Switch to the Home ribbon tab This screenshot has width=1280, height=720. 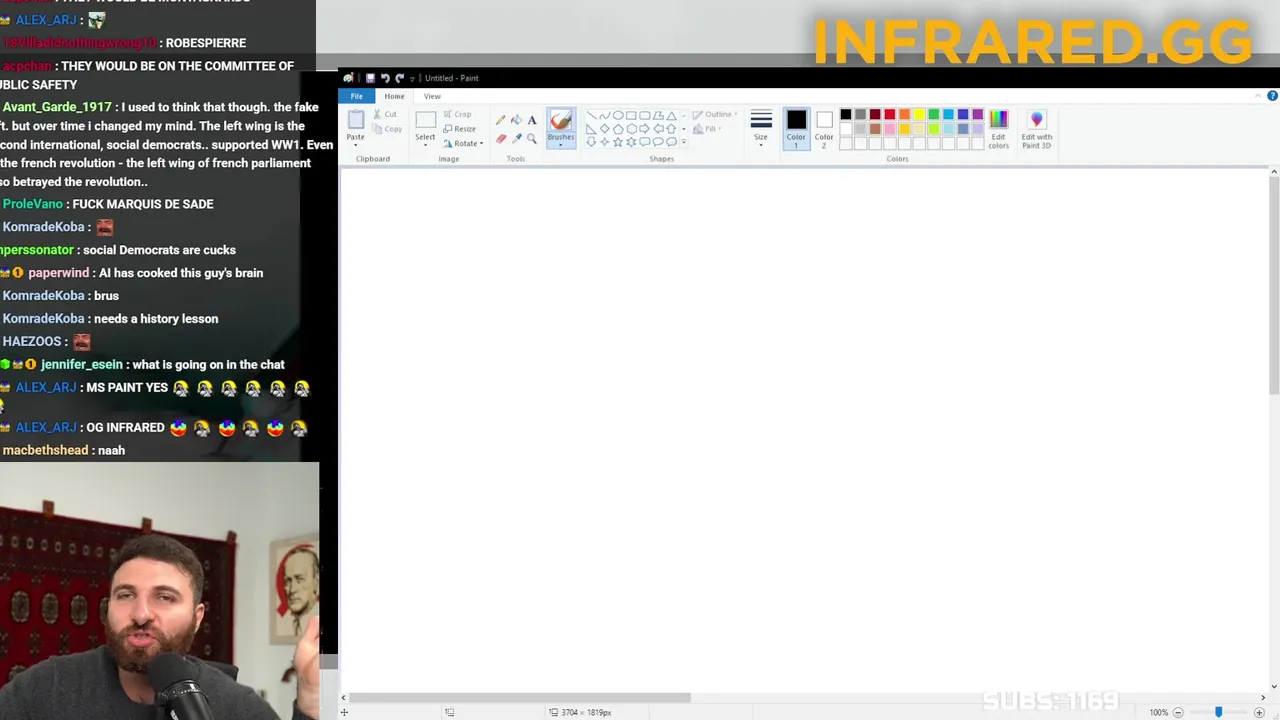click(394, 96)
